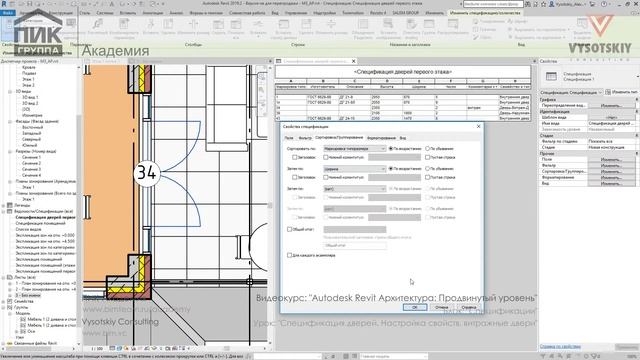Click the project browser vertical scrollbar
Screen dimensions: 640x360
click(x=78, y=204)
